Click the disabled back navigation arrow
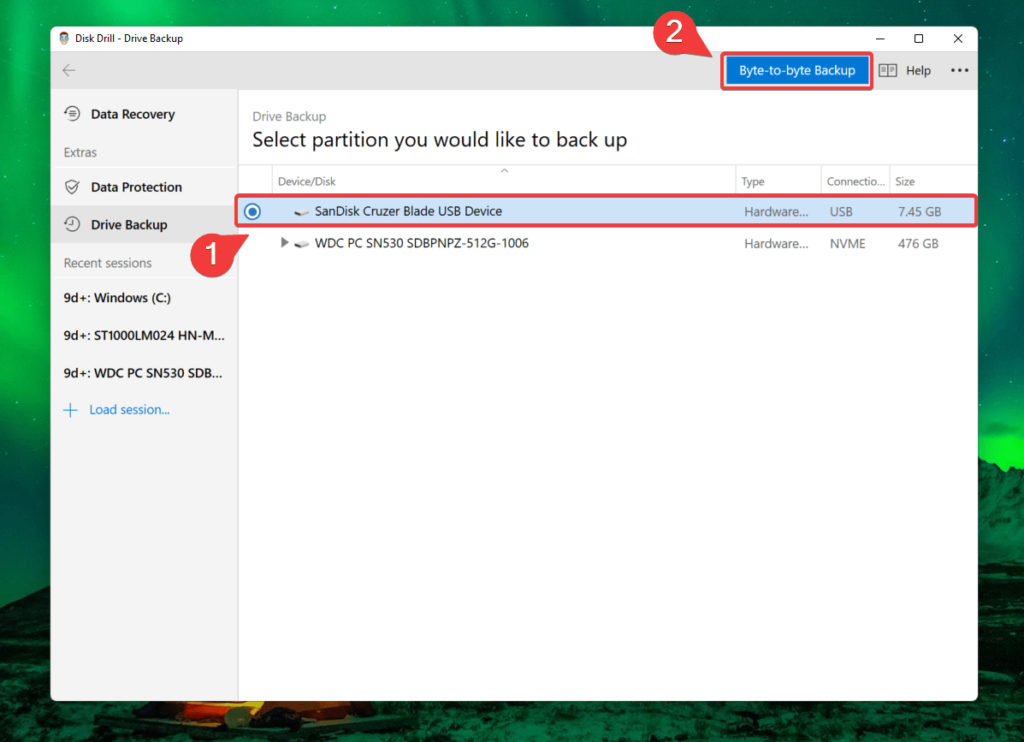Image resolution: width=1024 pixels, height=742 pixels. point(68,70)
